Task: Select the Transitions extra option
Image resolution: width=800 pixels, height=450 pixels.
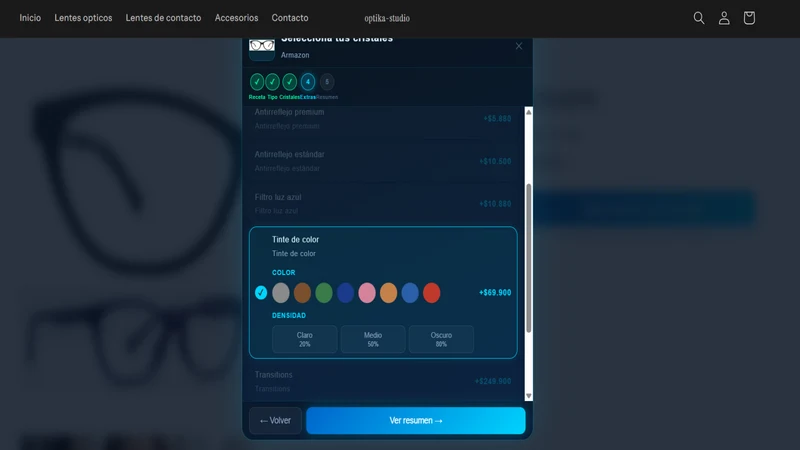Action: tap(383, 382)
